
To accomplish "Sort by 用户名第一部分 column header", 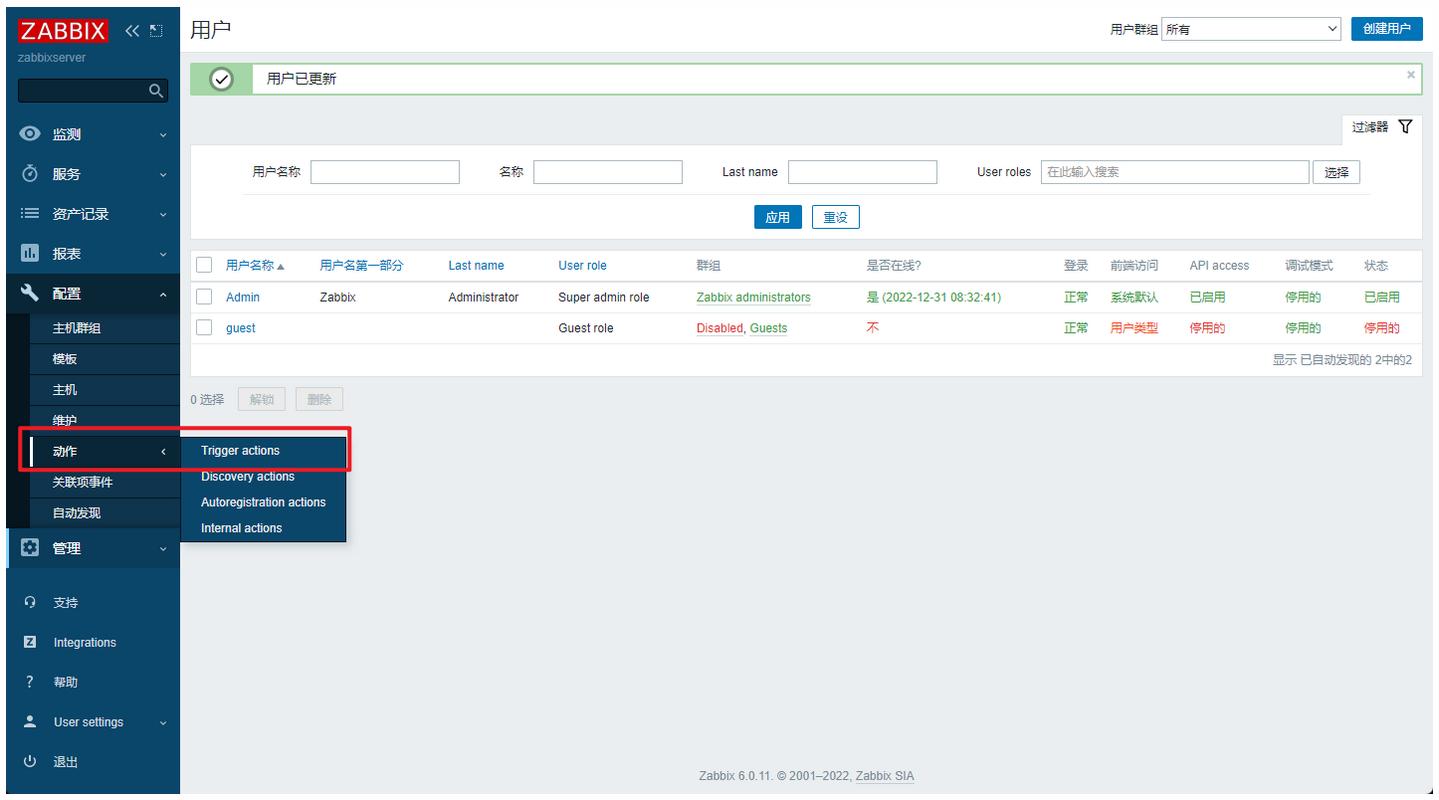I will click(361, 266).
